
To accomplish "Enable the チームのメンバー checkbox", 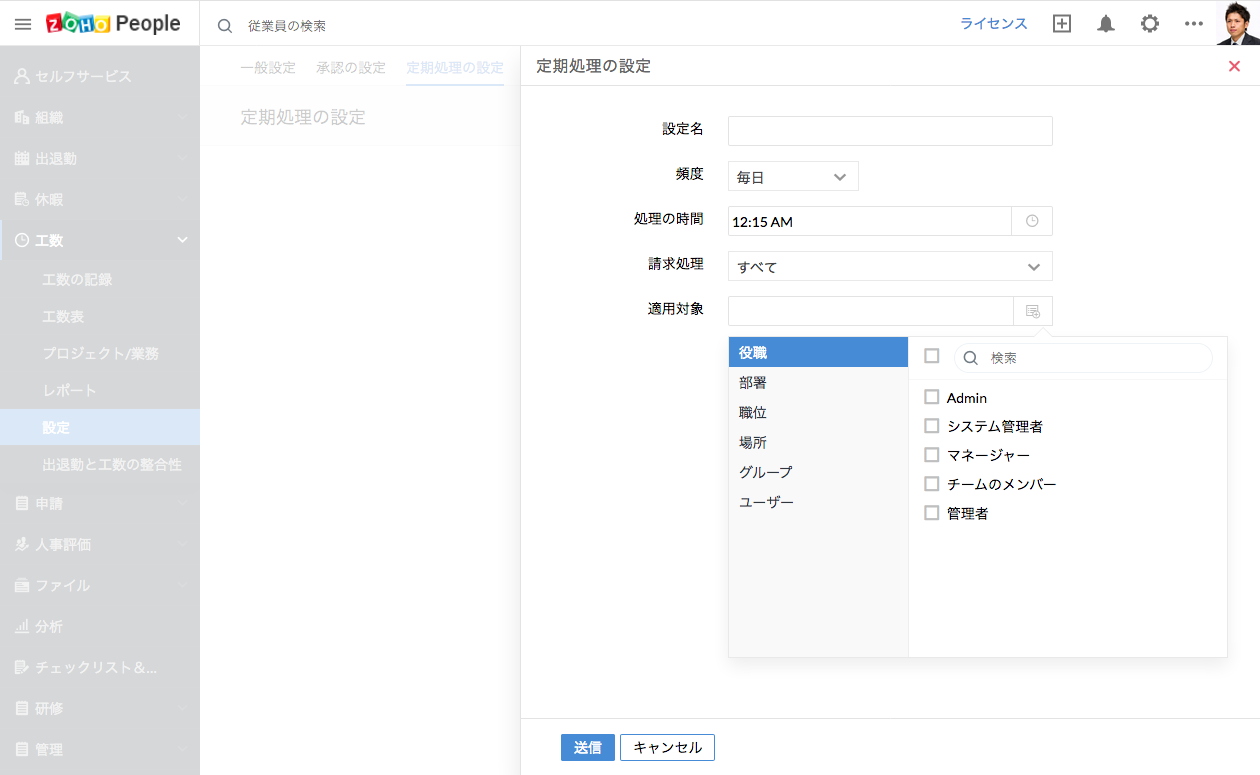I will (x=932, y=484).
